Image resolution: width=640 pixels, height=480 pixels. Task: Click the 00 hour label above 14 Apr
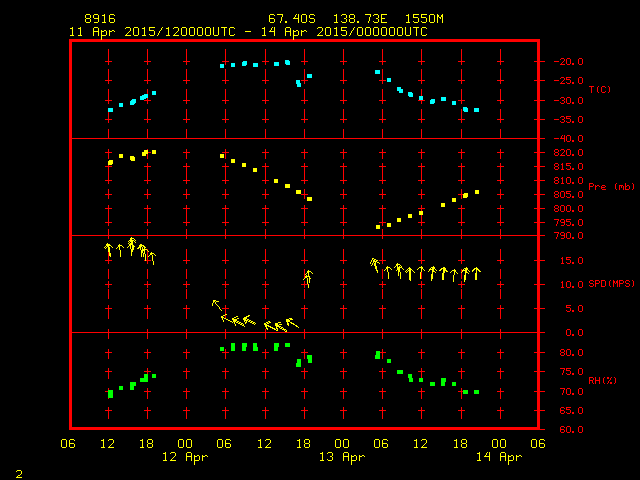click(499, 444)
